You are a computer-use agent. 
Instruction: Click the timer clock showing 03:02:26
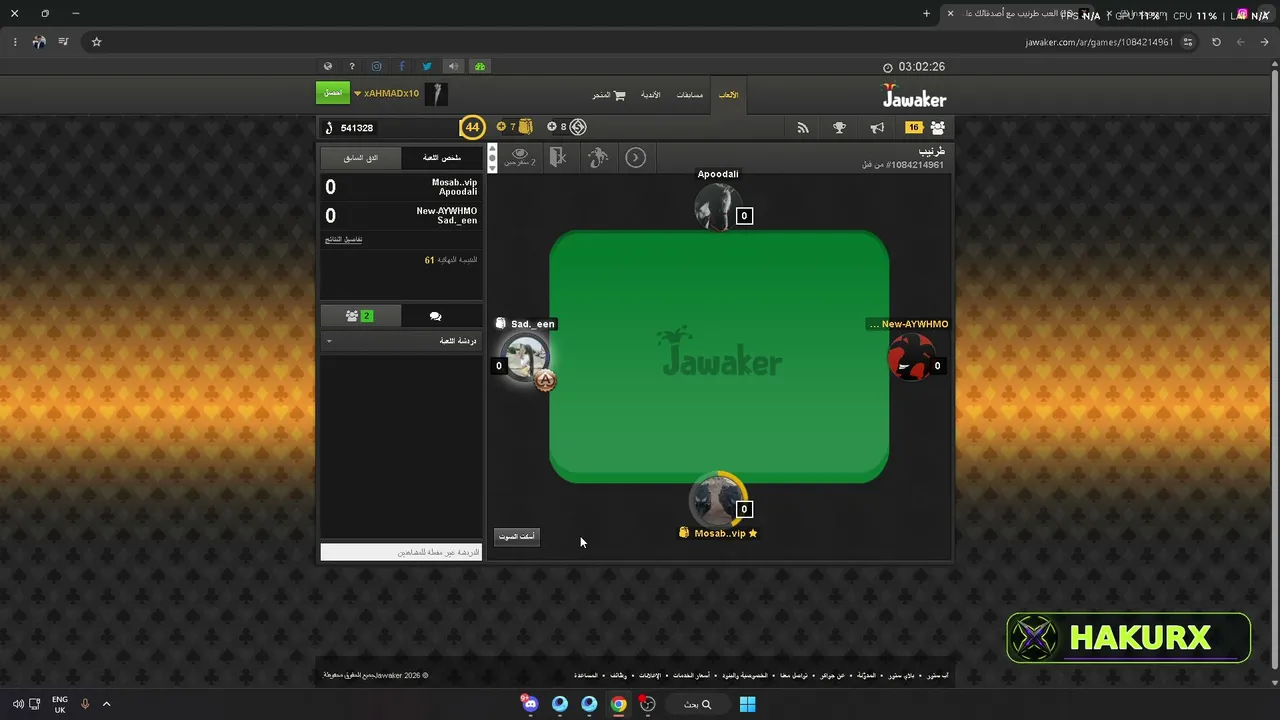point(914,67)
